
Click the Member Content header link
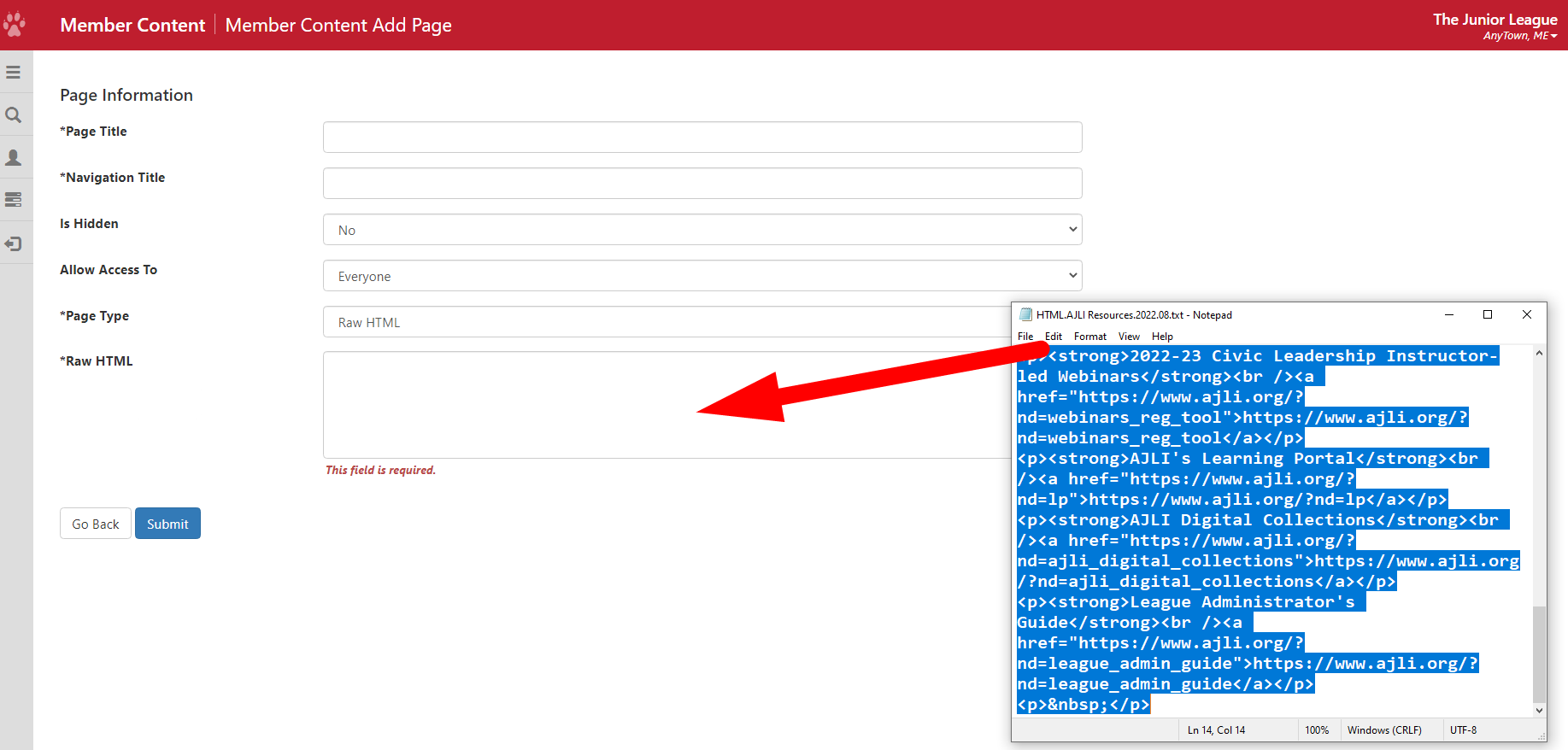tap(132, 25)
